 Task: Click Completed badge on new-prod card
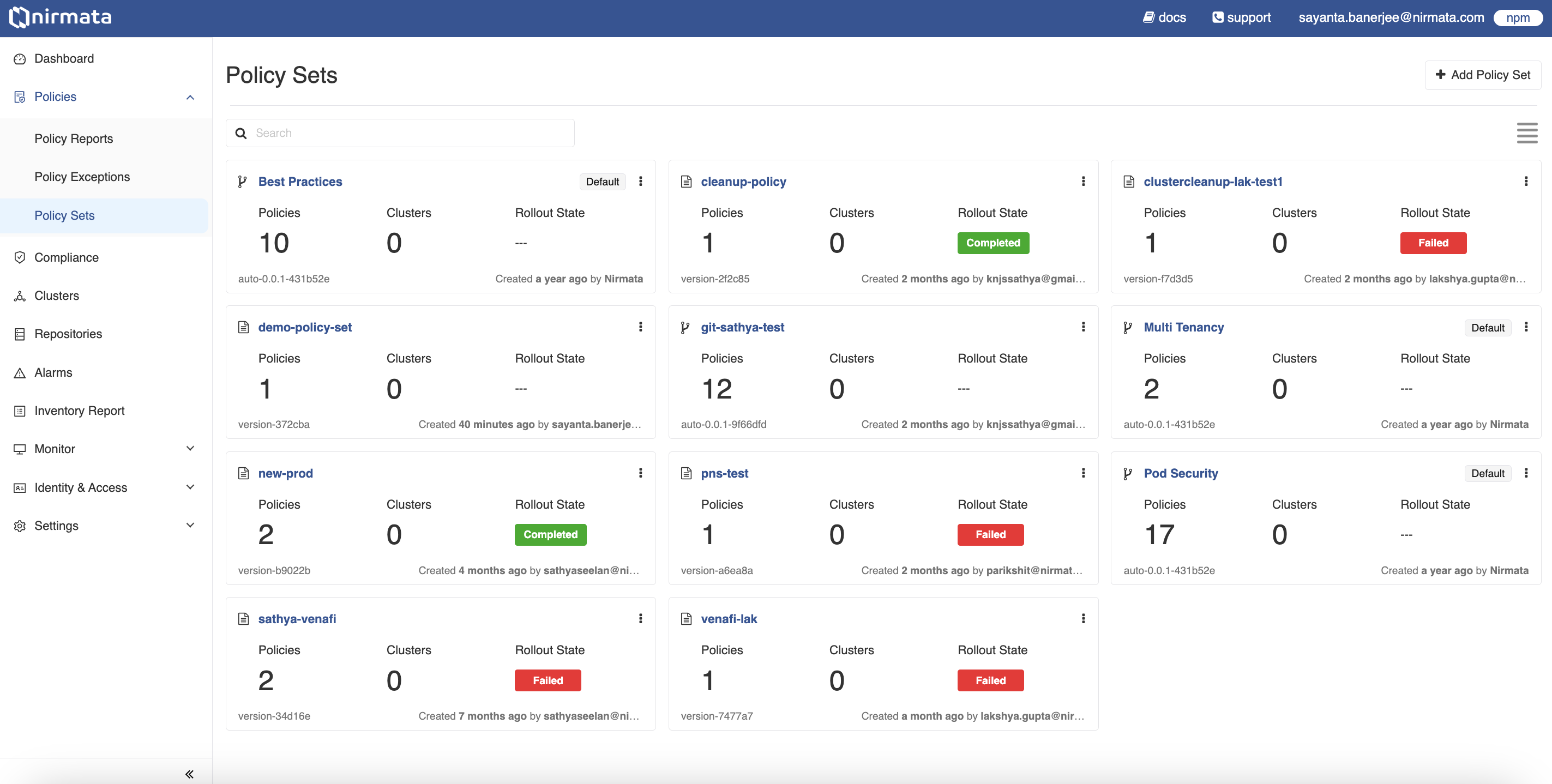point(550,535)
